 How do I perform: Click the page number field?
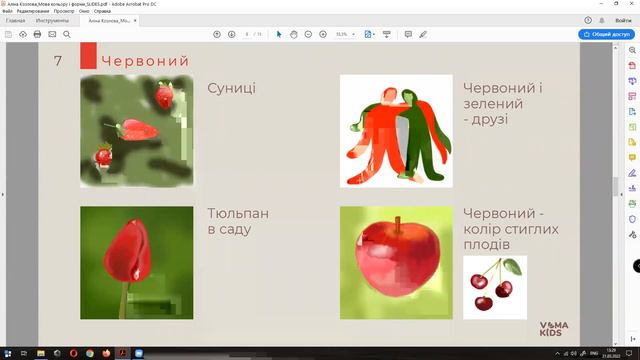click(x=247, y=34)
